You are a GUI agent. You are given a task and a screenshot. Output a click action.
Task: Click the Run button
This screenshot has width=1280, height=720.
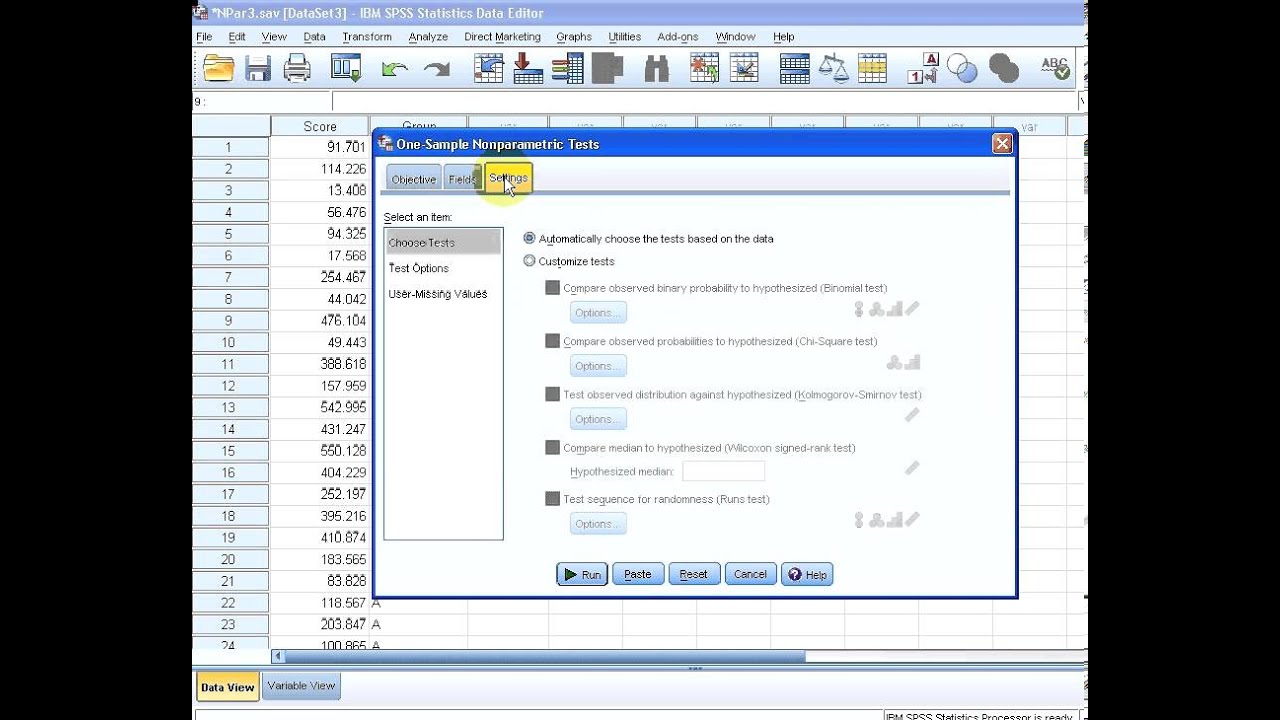[x=582, y=574]
